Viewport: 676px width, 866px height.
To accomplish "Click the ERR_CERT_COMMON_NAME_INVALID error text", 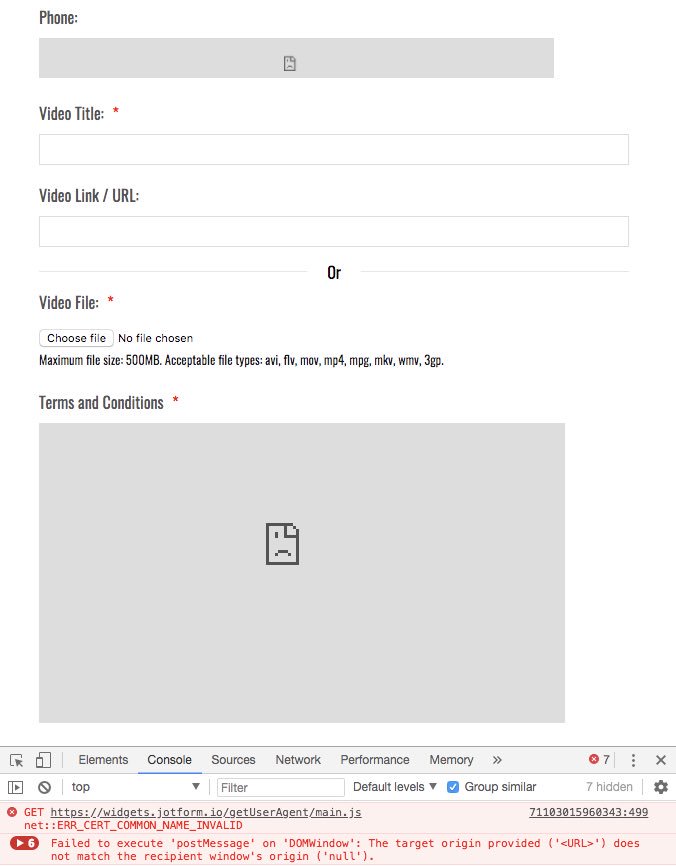I will 133,825.
